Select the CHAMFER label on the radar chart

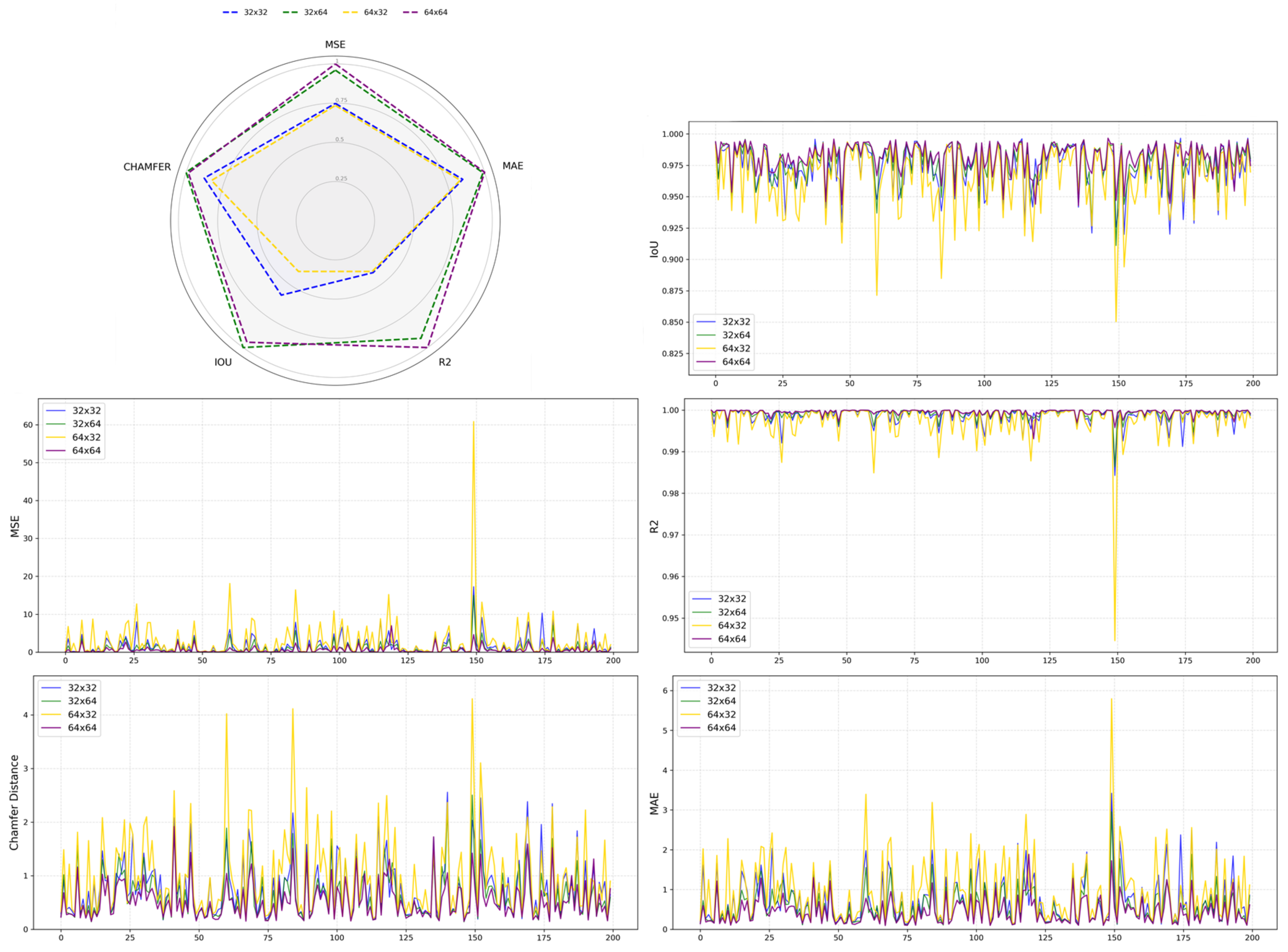pos(147,166)
